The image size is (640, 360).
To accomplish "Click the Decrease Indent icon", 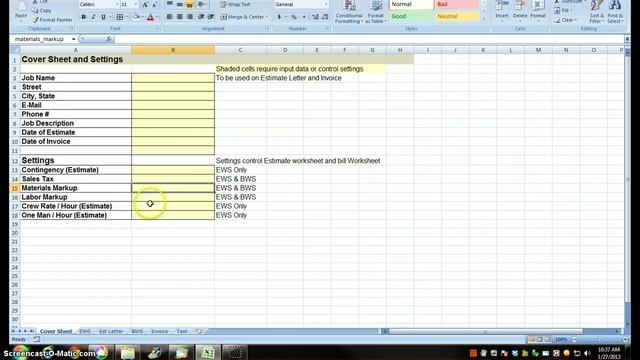I will point(201,17).
